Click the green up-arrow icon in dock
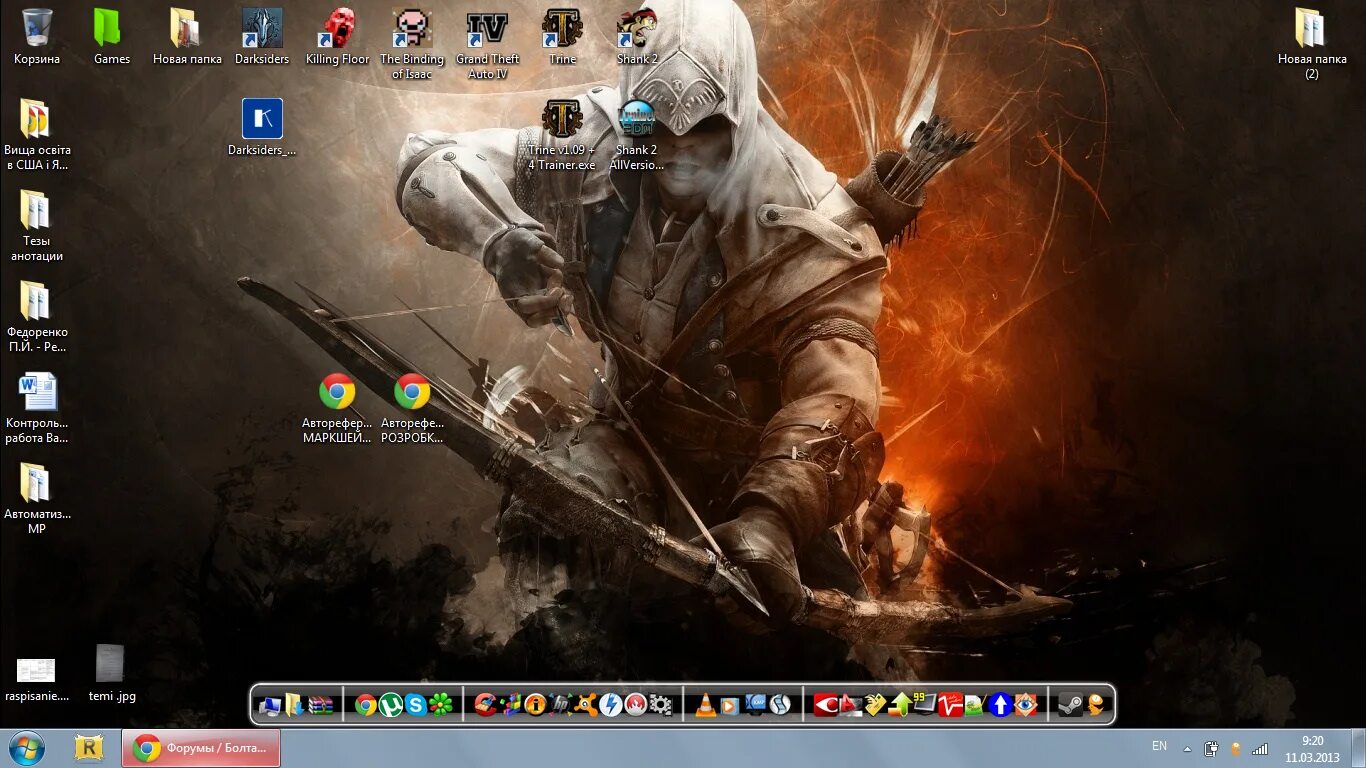Image resolution: width=1366 pixels, height=768 pixels. pos(900,705)
